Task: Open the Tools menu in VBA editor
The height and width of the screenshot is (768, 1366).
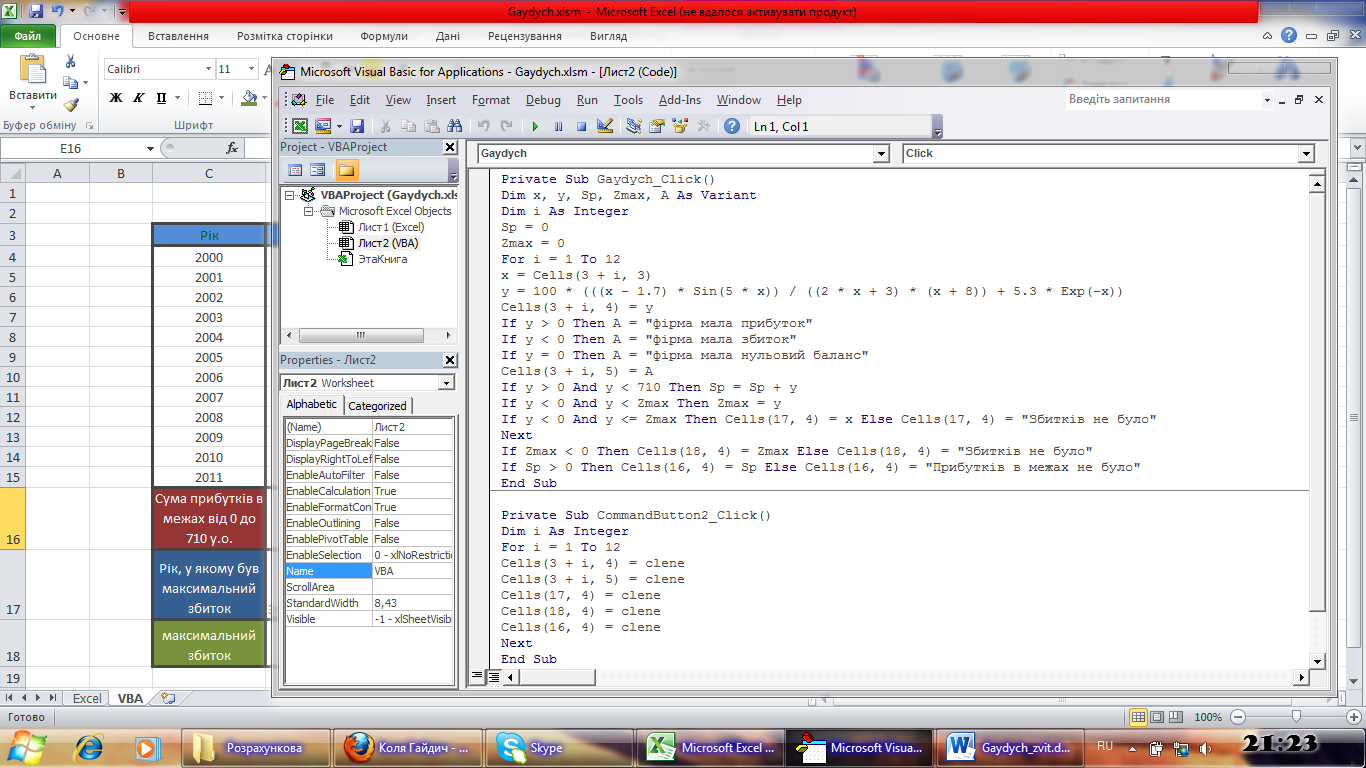Action: pyautogui.click(x=628, y=100)
